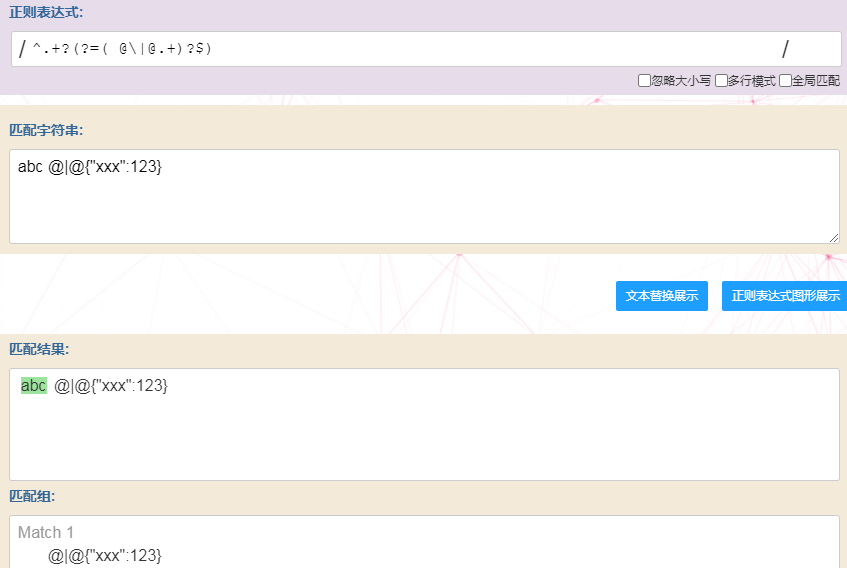Click the regular expression pattern input
The width and height of the screenshot is (847, 568).
coord(400,49)
